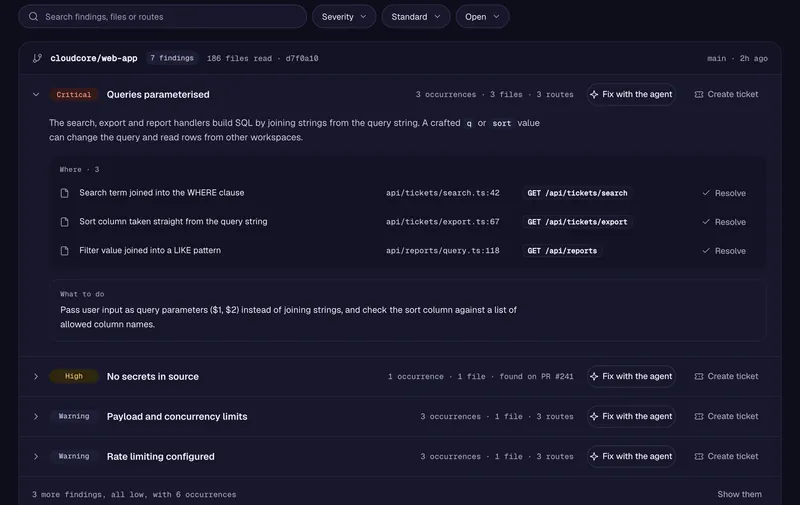Click 'Search term joined into the WHERE clause'
The height and width of the screenshot is (505, 800).
161,193
